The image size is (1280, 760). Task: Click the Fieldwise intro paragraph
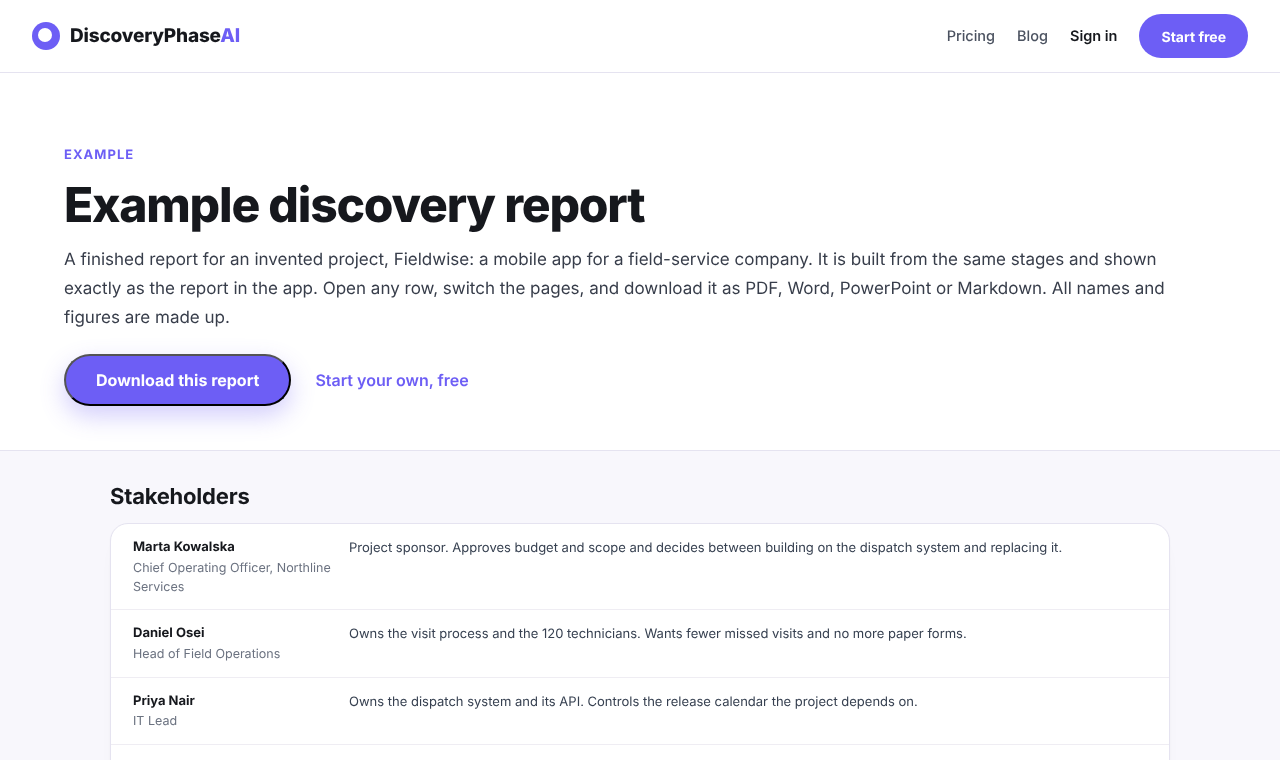(x=614, y=288)
